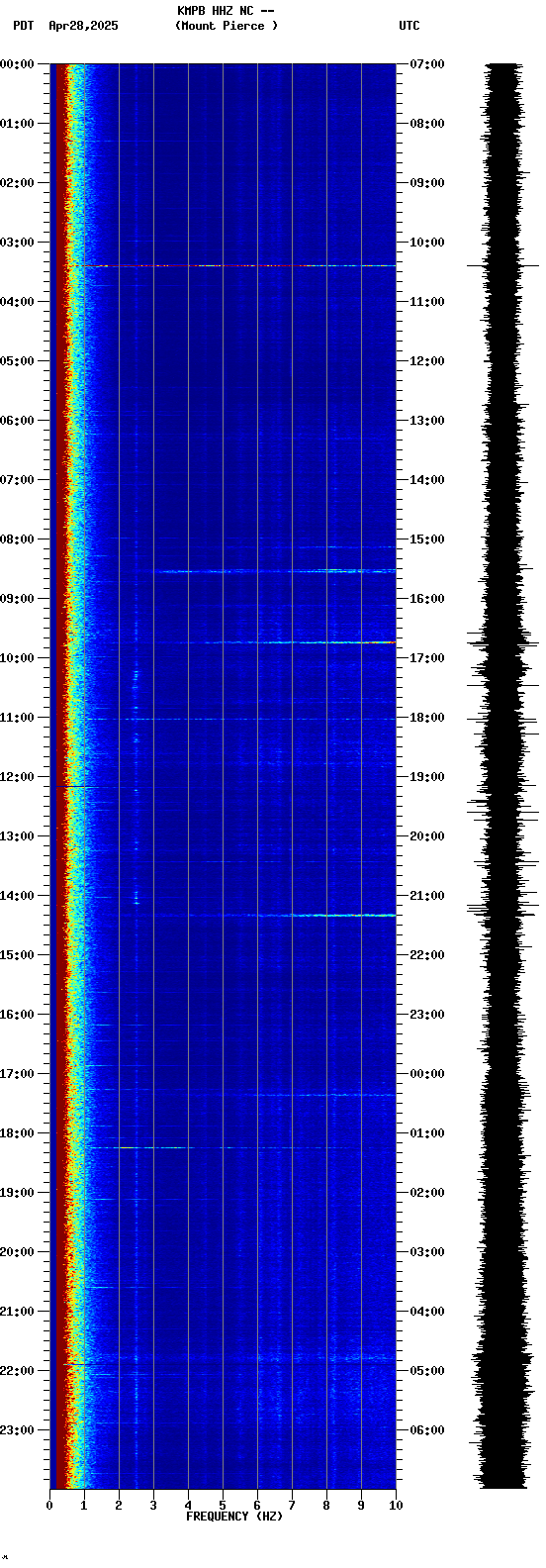
Task: Click the frequency axis tick label '0'
Action: [x=49, y=1506]
